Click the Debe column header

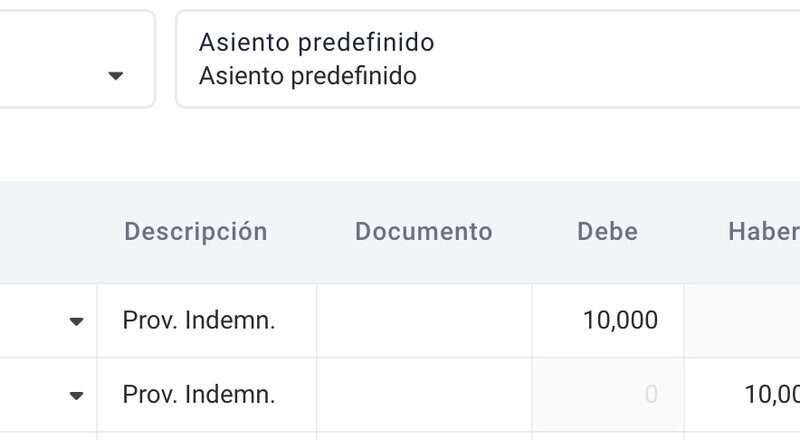tap(607, 231)
